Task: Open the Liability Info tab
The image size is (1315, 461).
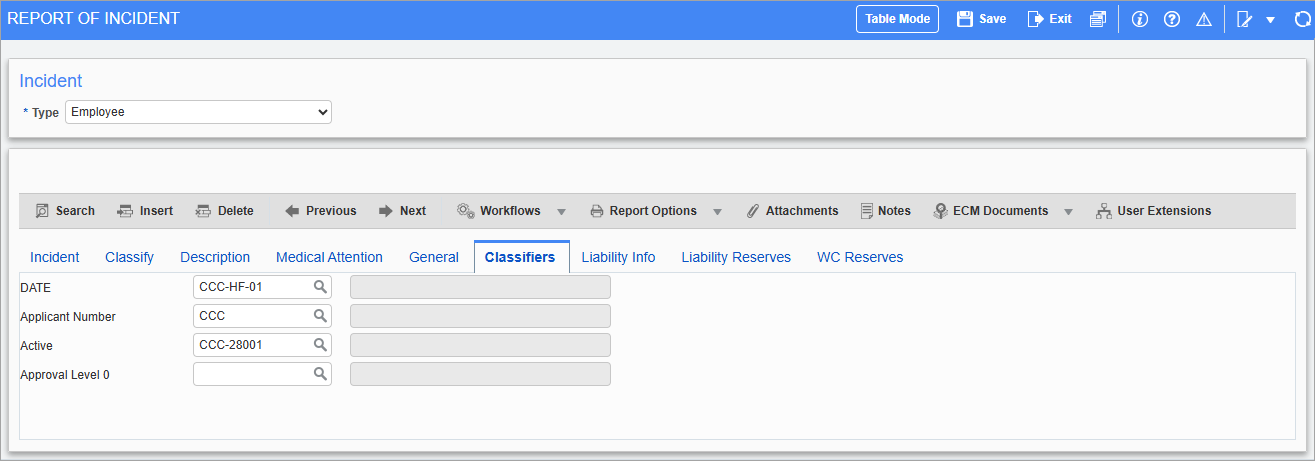Action: [x=618, y=257]
